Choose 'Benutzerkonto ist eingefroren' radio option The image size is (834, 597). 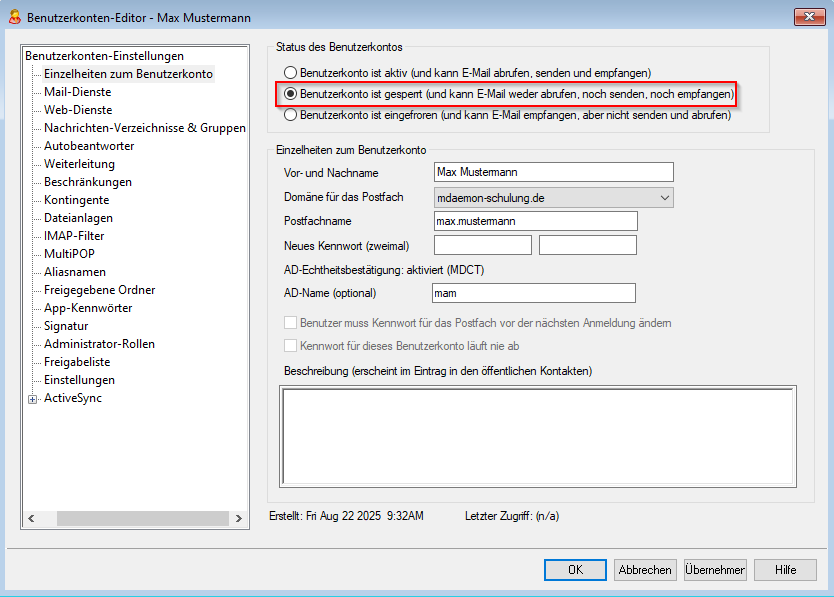pos(291,115)
